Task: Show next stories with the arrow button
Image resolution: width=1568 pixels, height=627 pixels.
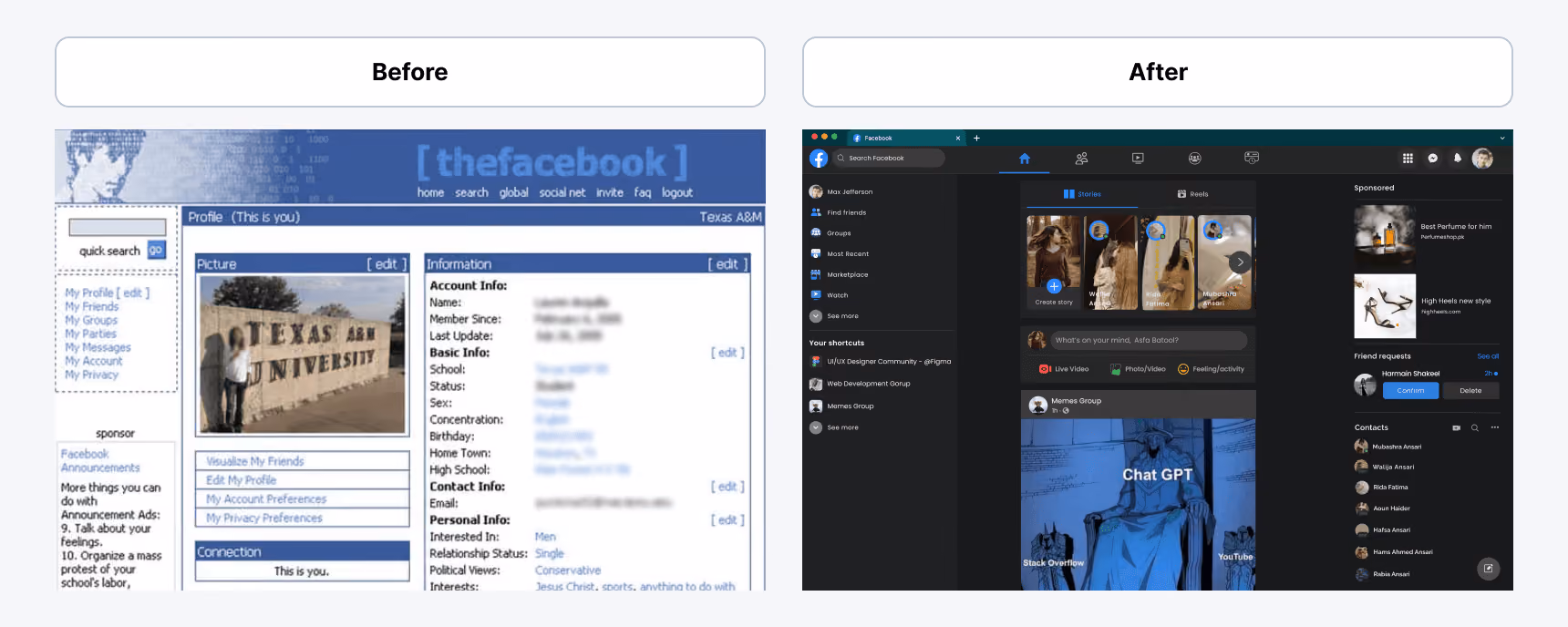Action: (x=1240, y=262)
